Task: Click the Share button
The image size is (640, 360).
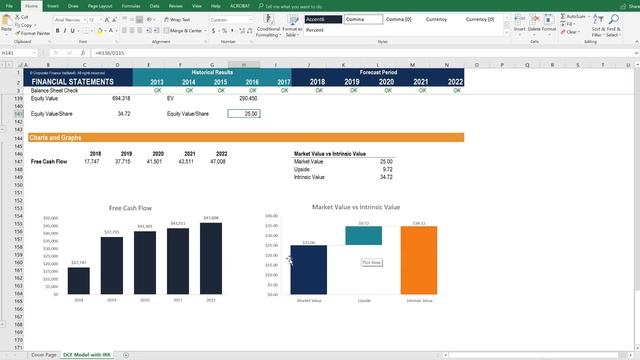Action: pyautogui.click(x=629, y=7)
